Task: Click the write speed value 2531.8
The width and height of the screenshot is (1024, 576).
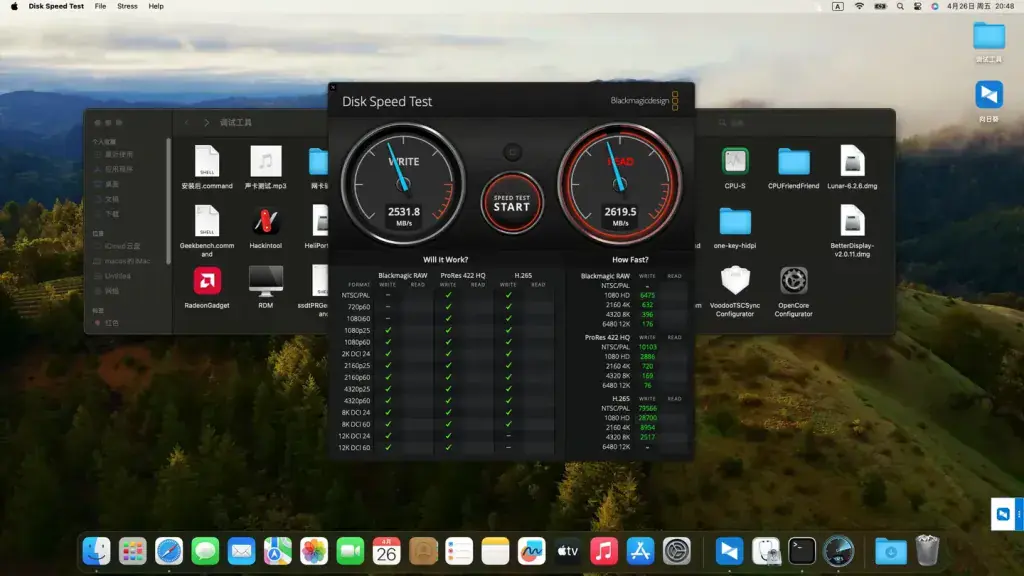Action: (404, 212)
